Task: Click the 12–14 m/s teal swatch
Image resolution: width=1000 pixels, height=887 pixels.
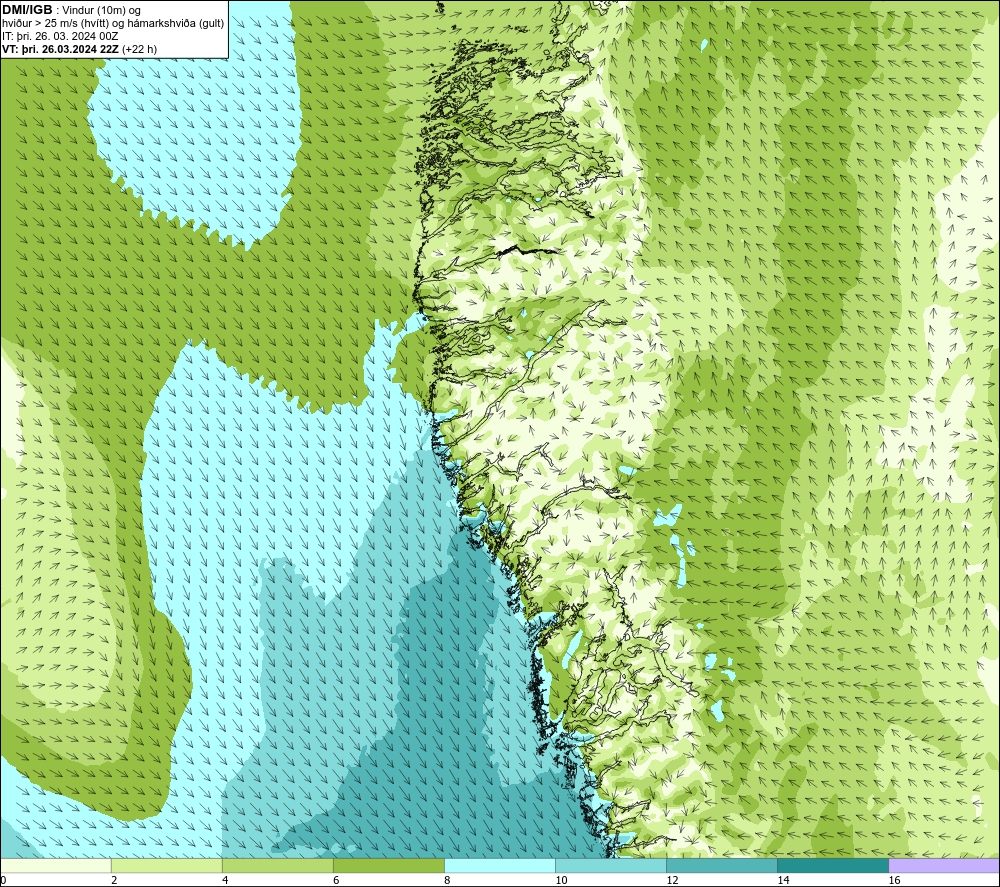Action: 722,865
